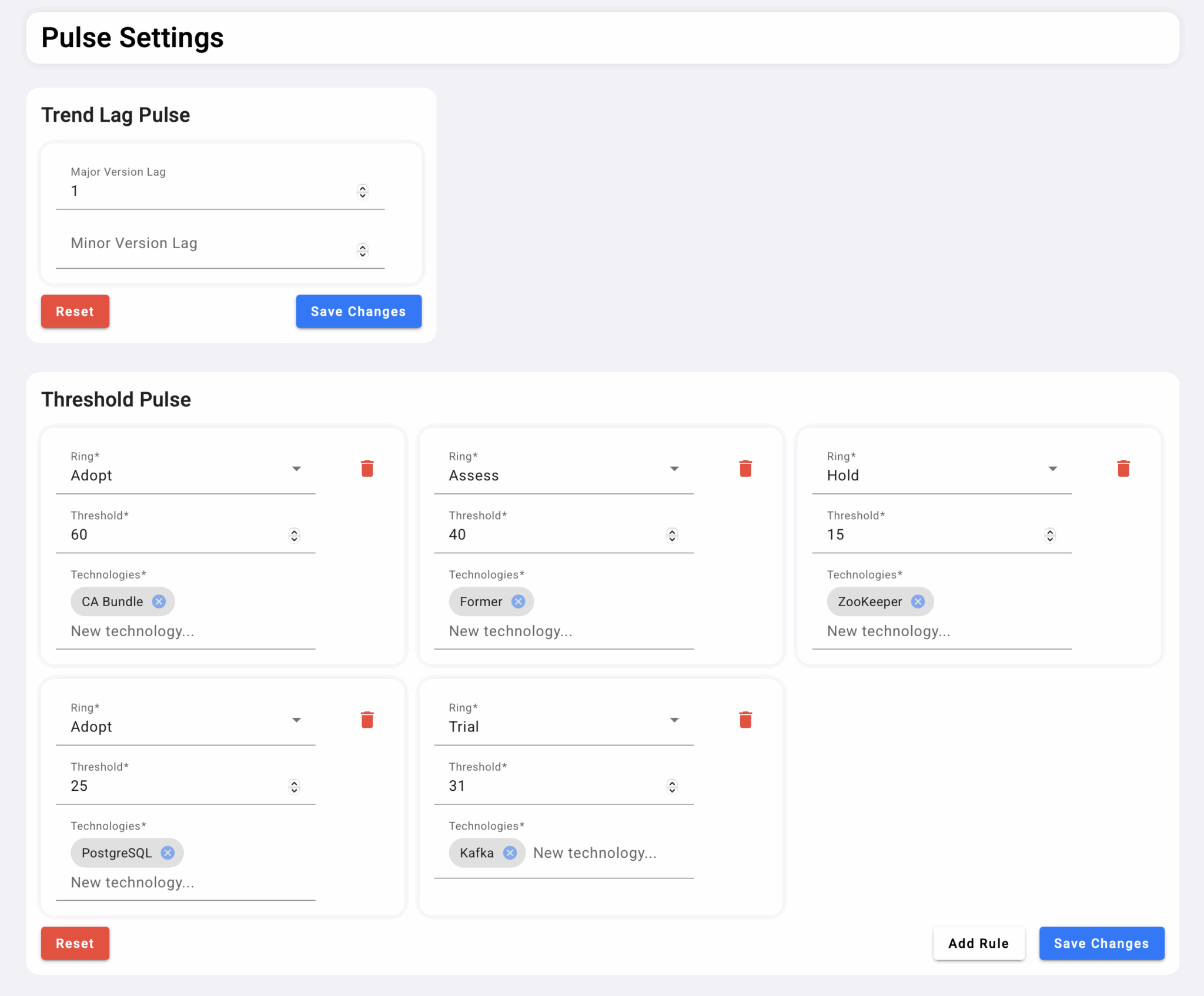Remove the ZooKeeper technology chip

point(918,601)
